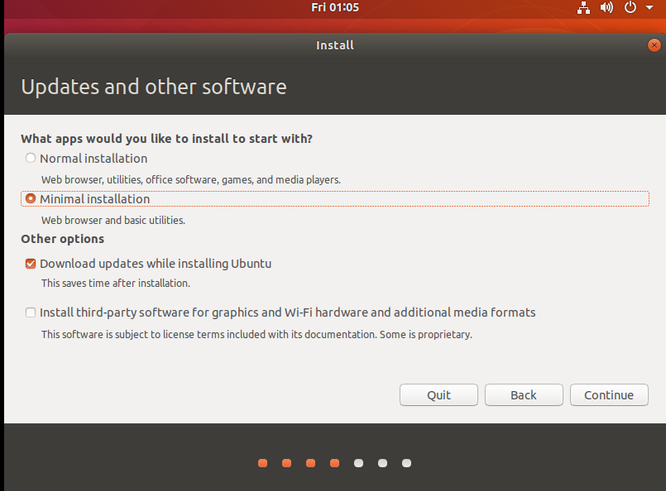Uncheck Download updates while installing Ubuntu
Screen dimensions: 666x491
coord(30,264)
